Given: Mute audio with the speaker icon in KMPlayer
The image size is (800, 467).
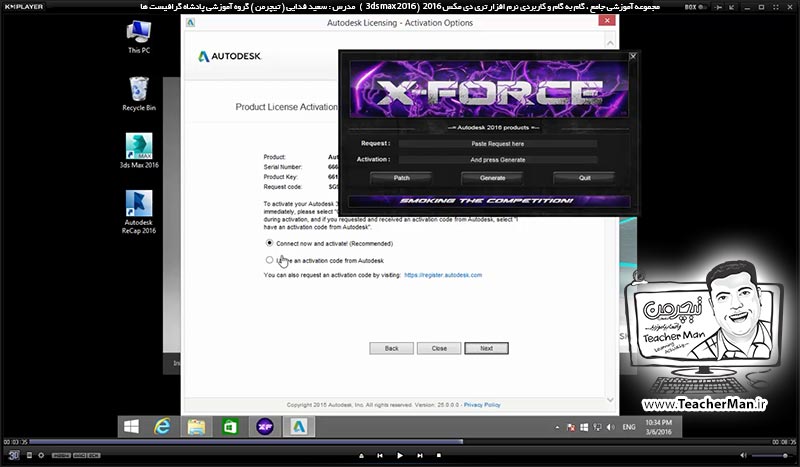Looking at the screenshot, I should [743, 455].
